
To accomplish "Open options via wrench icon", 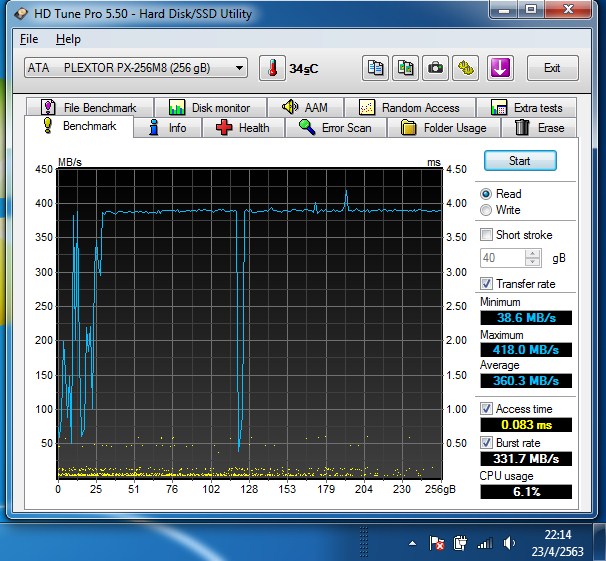I will [x=465, y=68].
